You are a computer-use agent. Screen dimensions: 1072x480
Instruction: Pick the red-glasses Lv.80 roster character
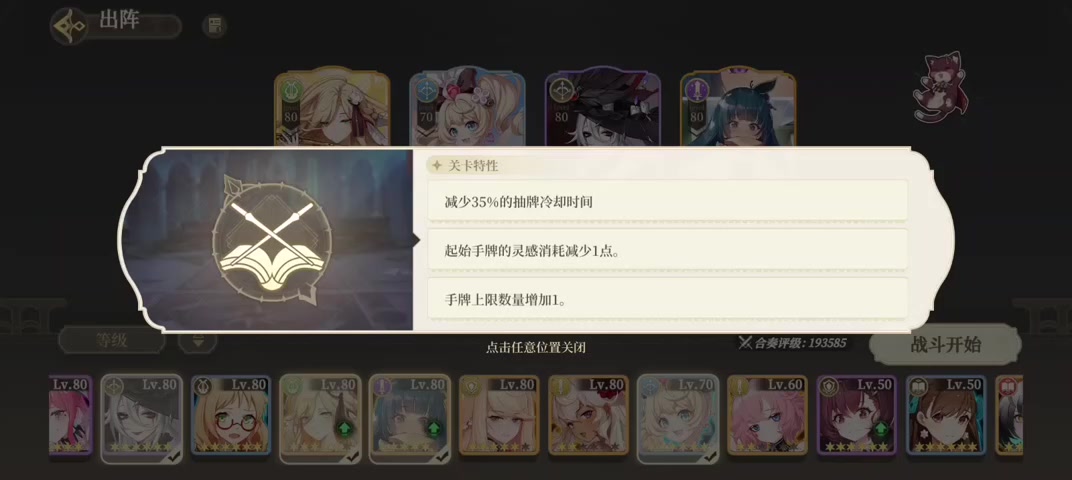[x=231, y=415]
